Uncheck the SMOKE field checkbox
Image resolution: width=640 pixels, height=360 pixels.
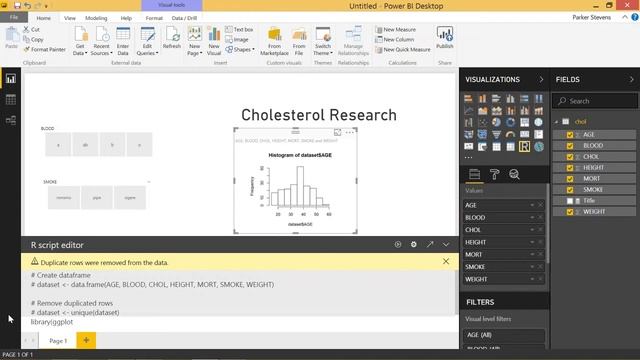coord(570,190)
